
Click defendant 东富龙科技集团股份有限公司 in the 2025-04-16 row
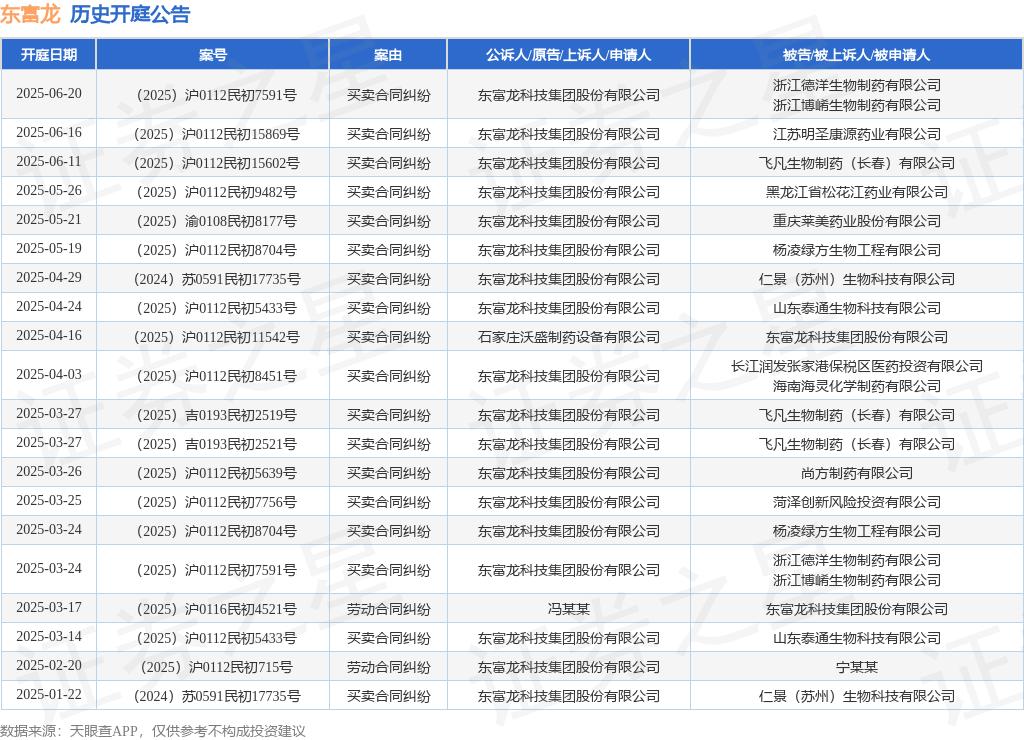point(856,337)
